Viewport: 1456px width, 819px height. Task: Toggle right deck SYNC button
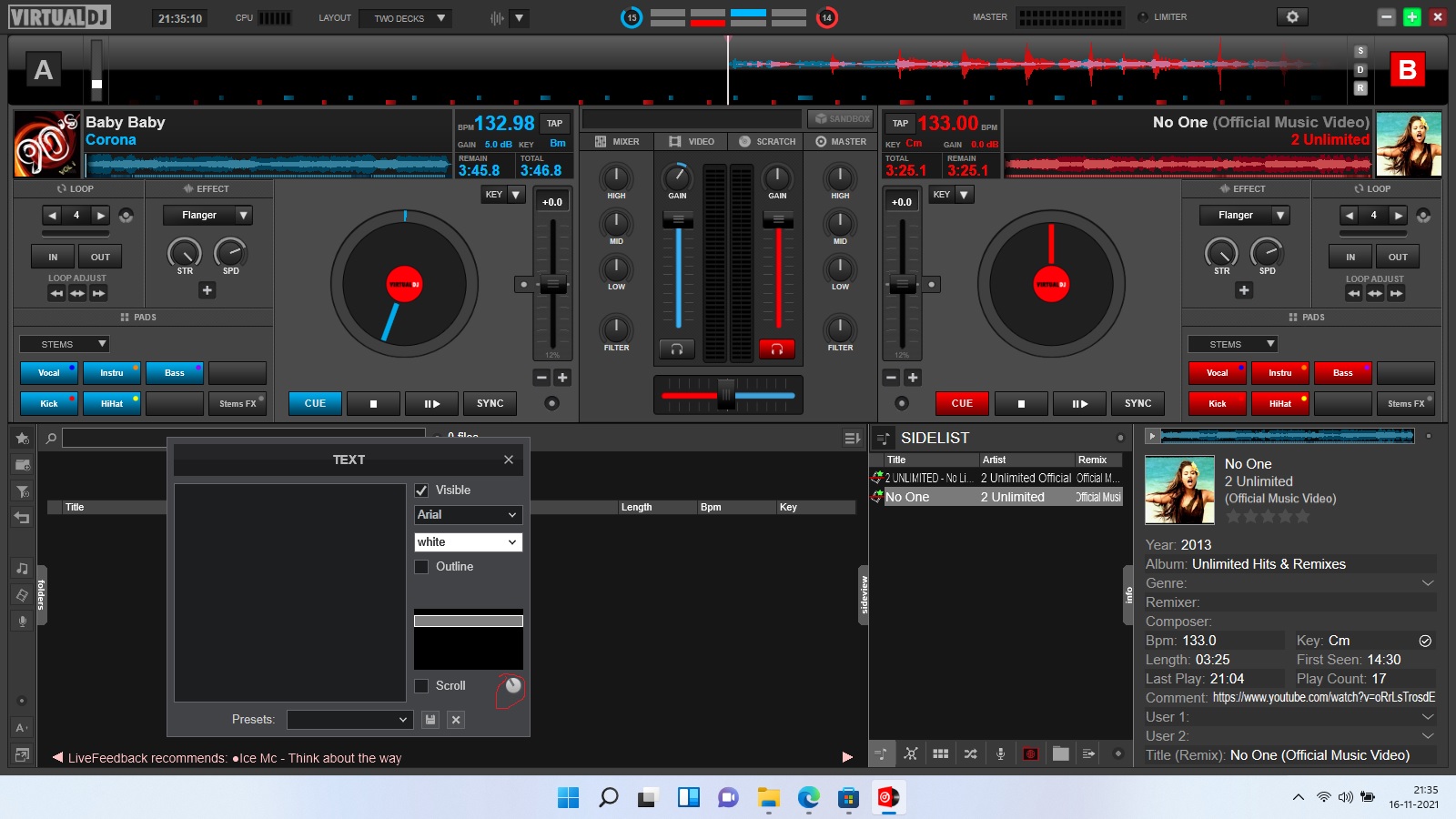pyautogui.click(x=1137, y=403)
